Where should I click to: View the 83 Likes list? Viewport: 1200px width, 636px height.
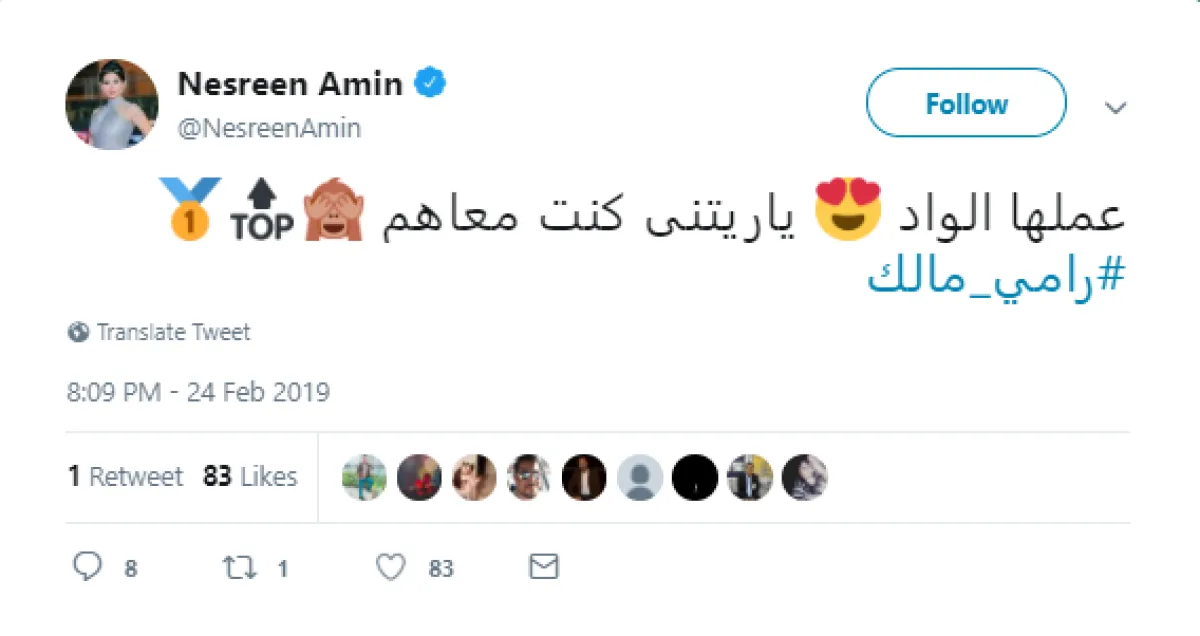250,477
